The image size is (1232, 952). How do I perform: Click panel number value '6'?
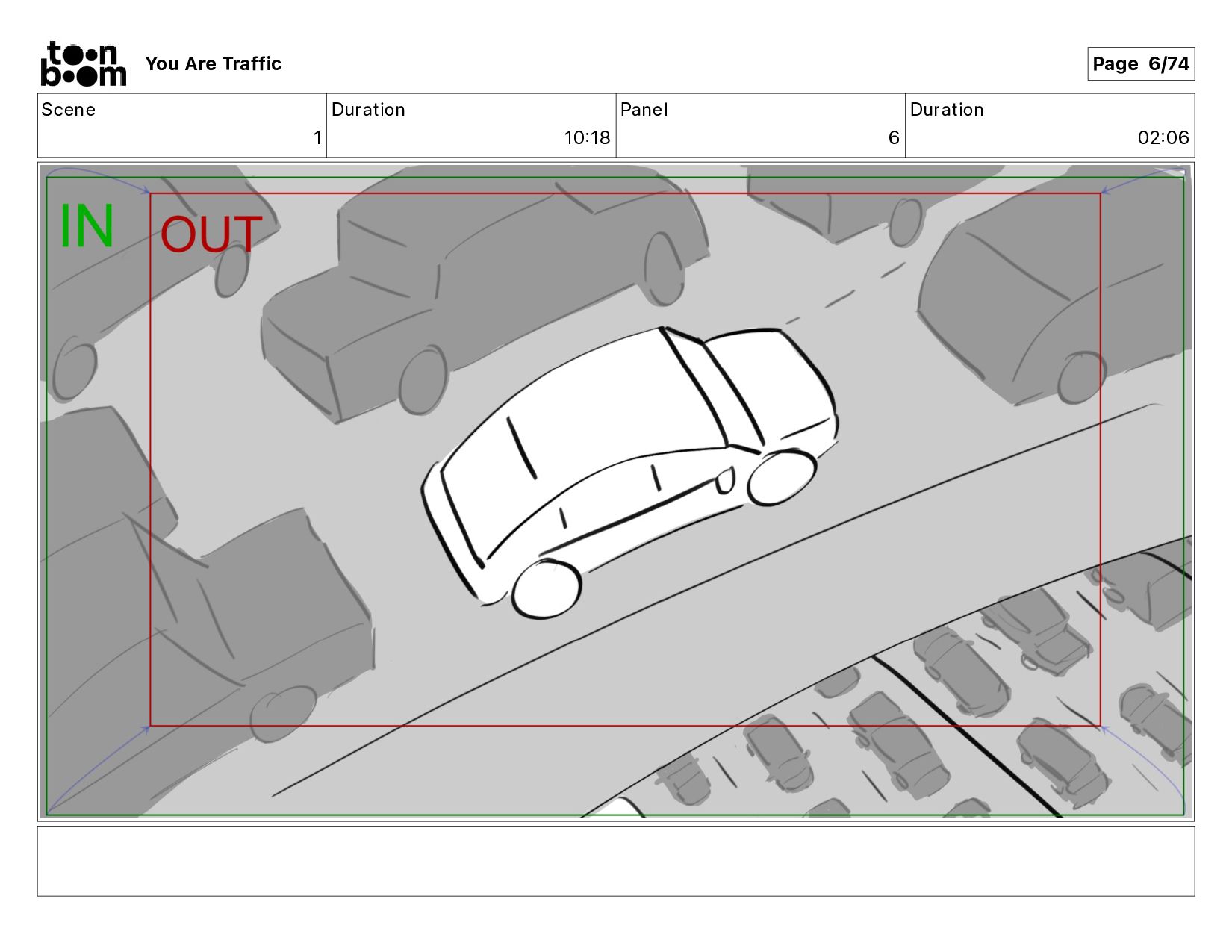tap(894, 137)
